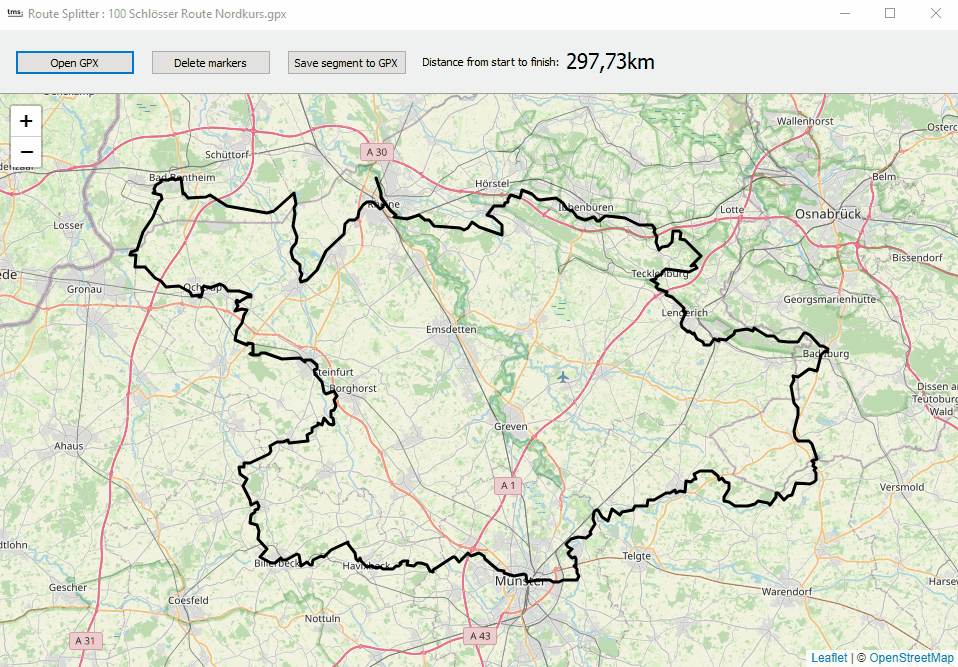
Task: Click the Emsdetten town label
Action: [x=451, y=329]
